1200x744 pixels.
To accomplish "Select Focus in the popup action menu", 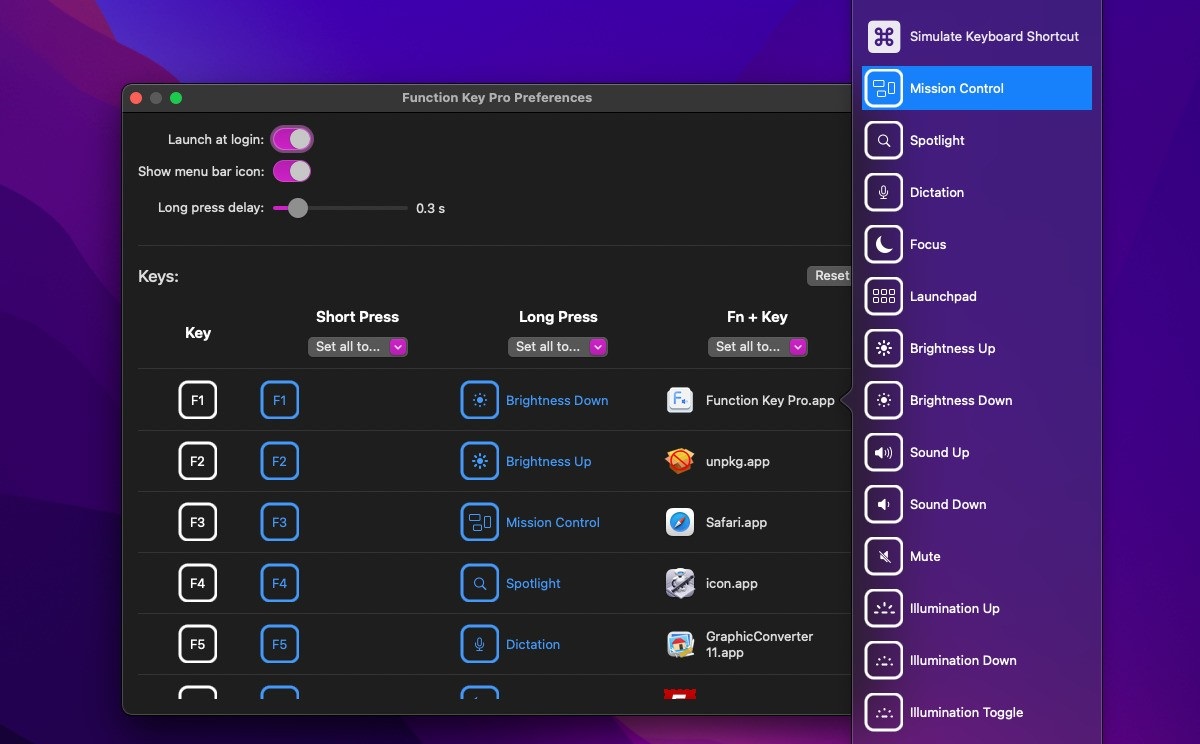I will (x=977, y=244).
